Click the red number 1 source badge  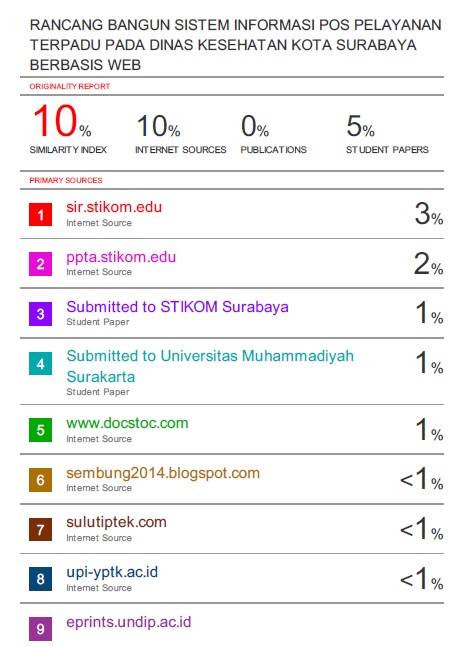tap(40, 215)
